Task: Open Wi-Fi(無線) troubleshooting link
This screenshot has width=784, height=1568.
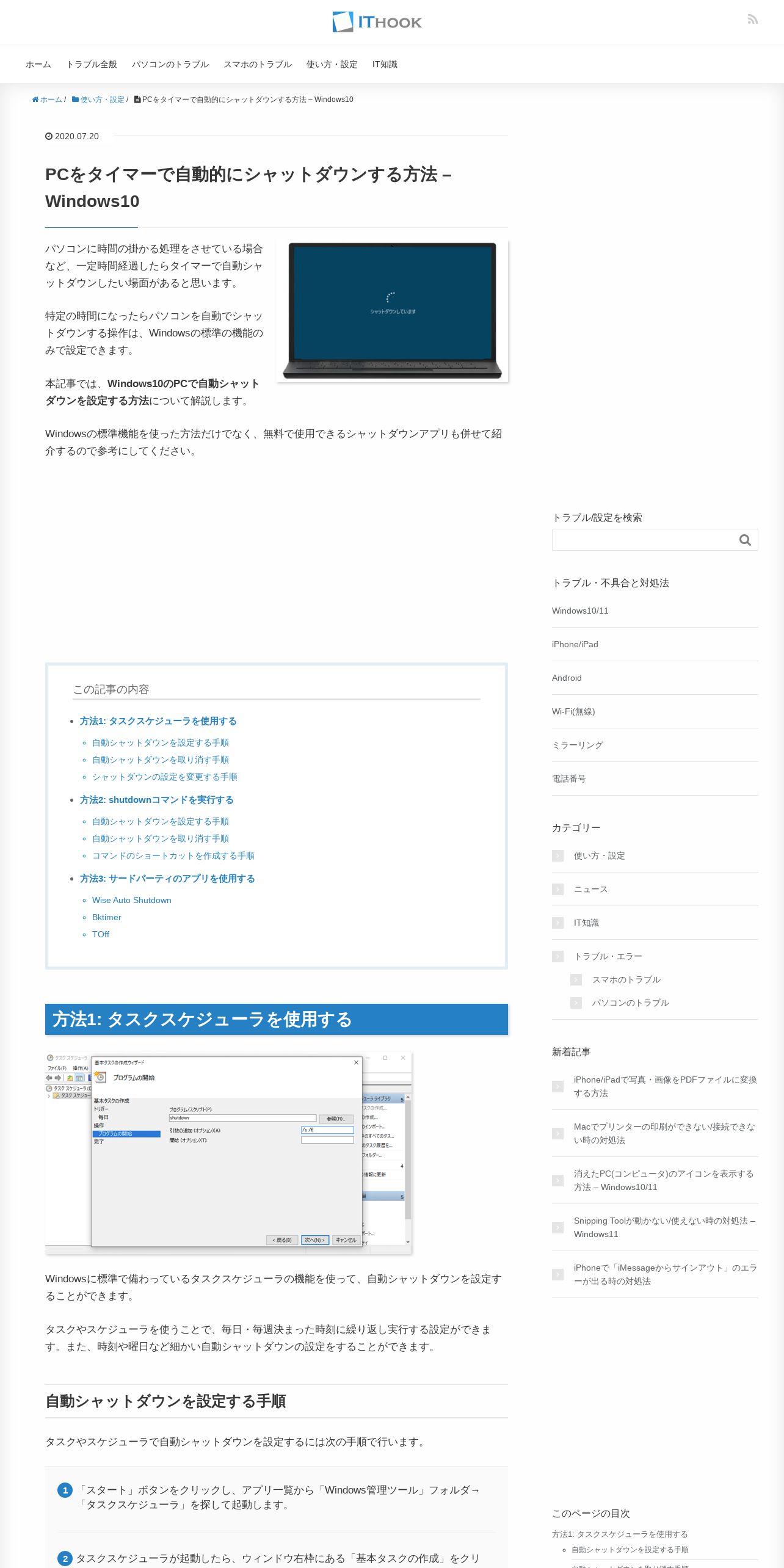Action: point(573,711)
